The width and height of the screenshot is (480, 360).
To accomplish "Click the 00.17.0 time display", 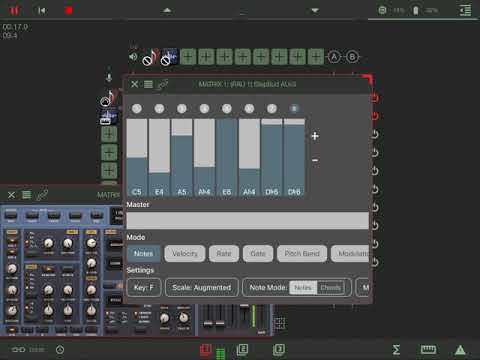I will point(15,27).
